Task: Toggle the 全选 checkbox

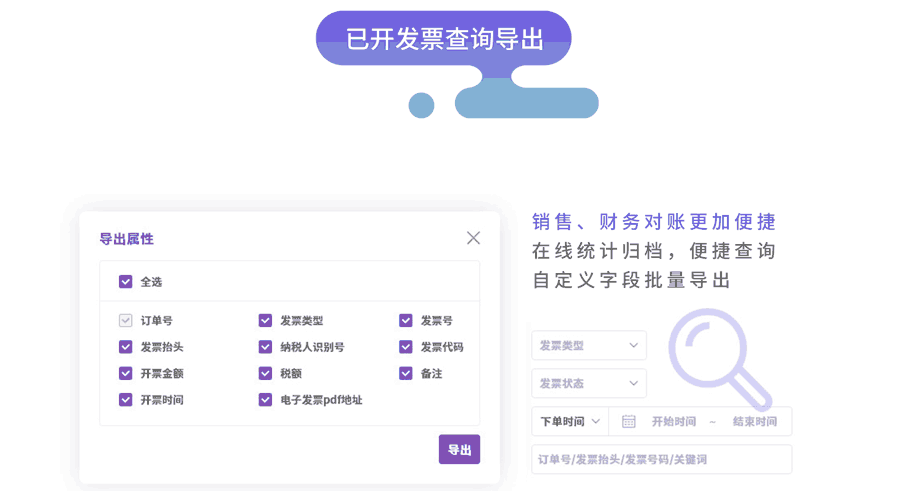Action: point(125,282)
